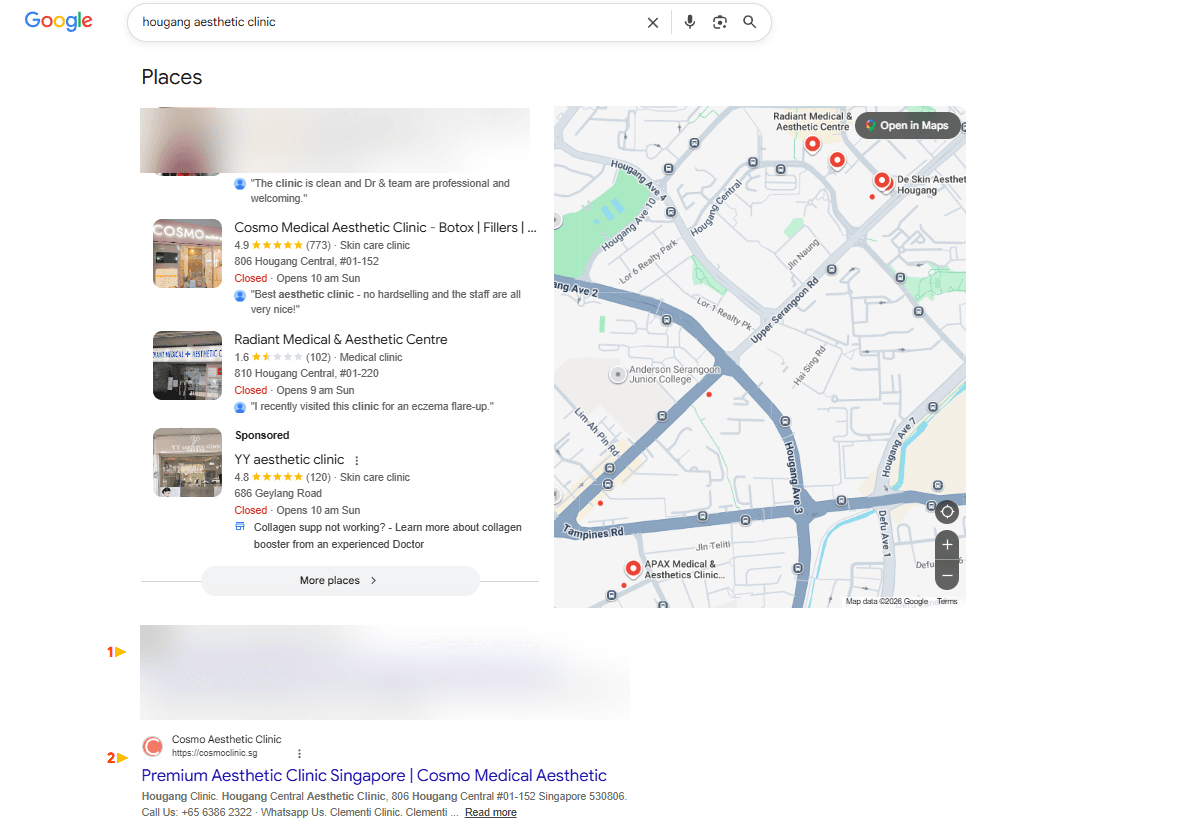Open in Maps button on map
1200x828 pixels.
pyautogui.click(x=908, y=125)
